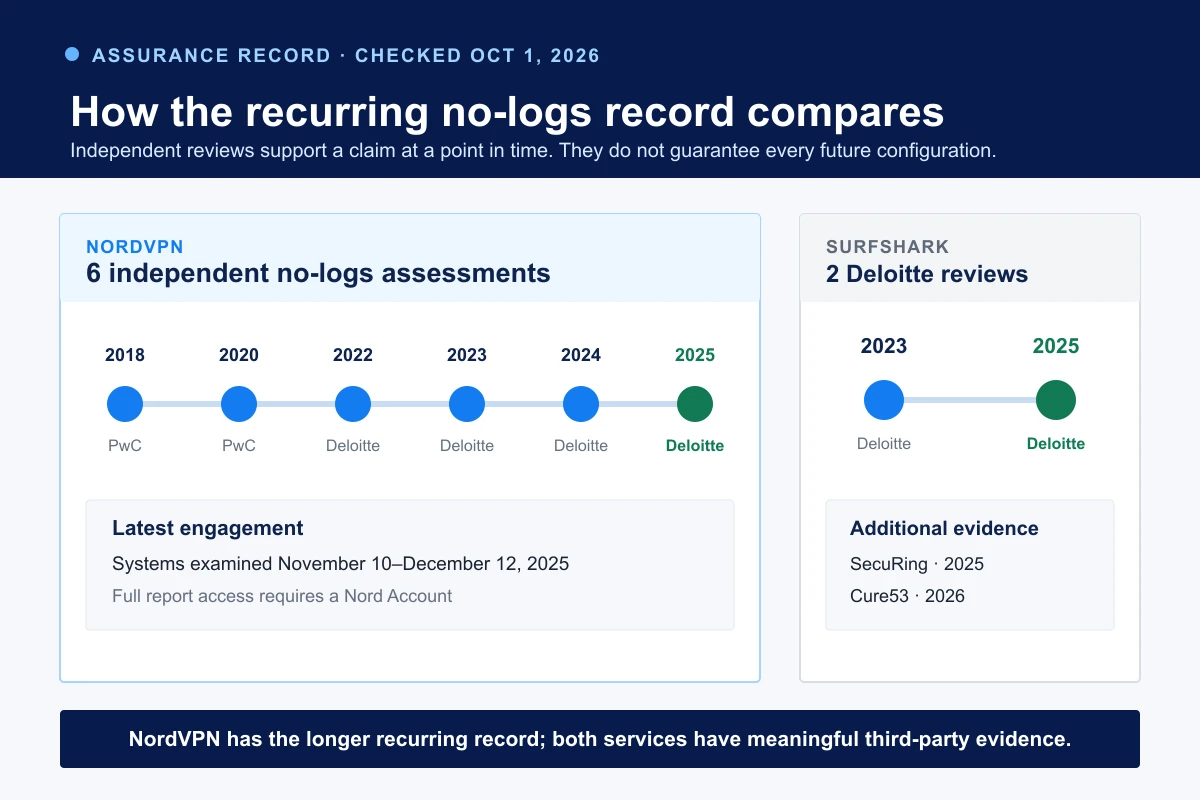Click the bottom summary banner about NordVPN's record
1200x800 pixels.
click(600, 739)
